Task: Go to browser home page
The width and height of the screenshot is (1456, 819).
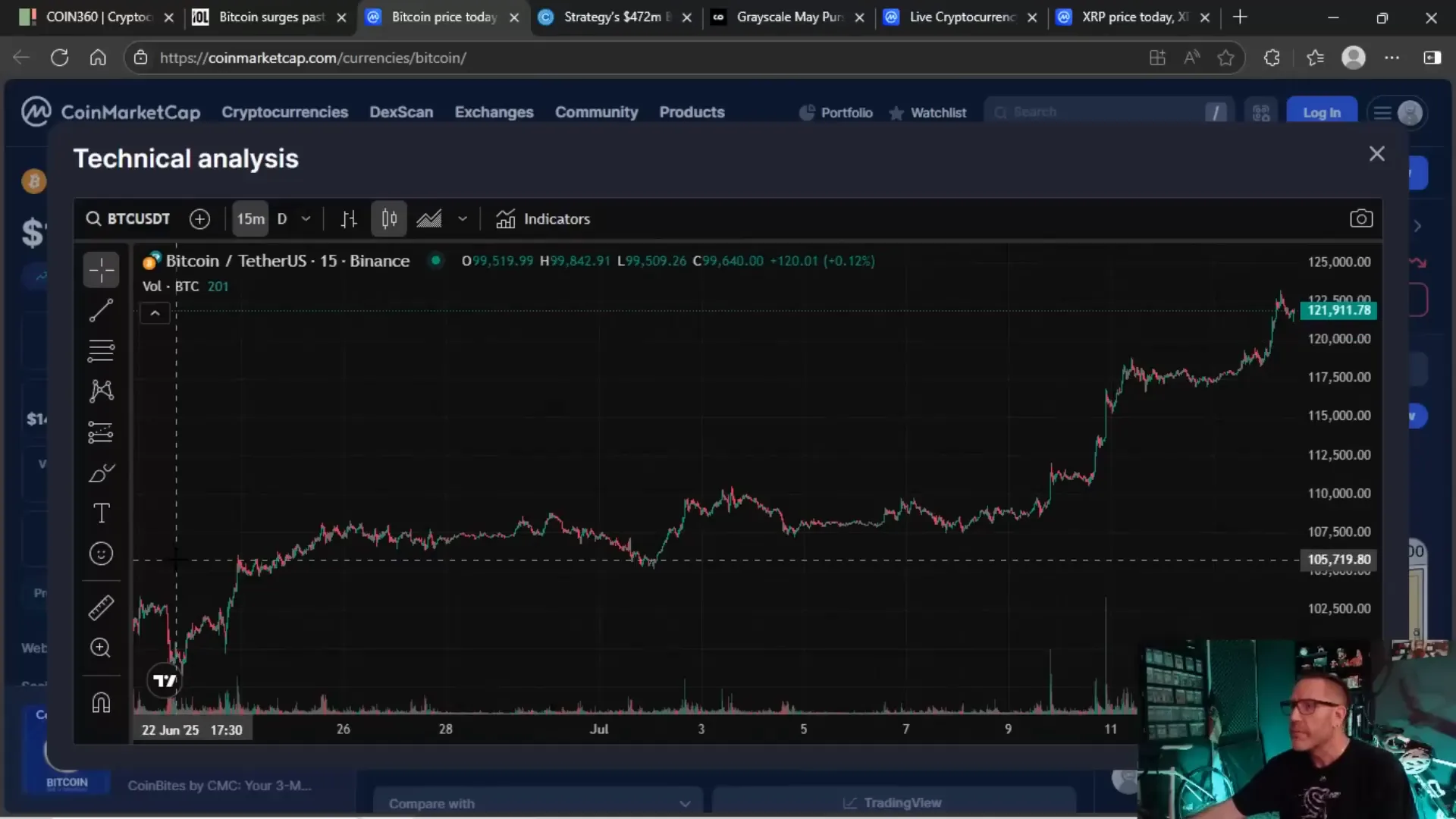Action: pyautogui.click(x=98, y=58)
